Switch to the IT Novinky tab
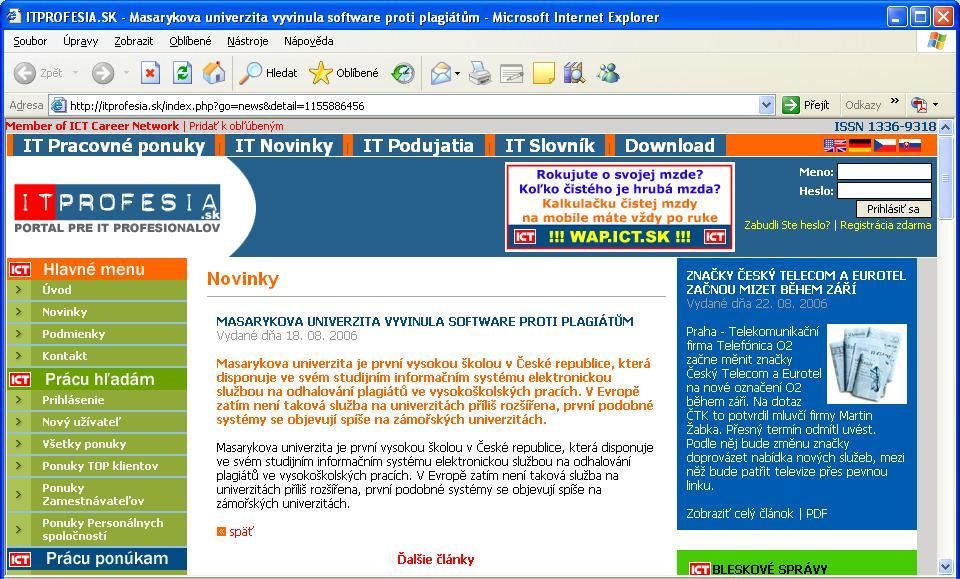Viewport: 960px width, 579px height. pyautogui.click(x=284, y=146)
